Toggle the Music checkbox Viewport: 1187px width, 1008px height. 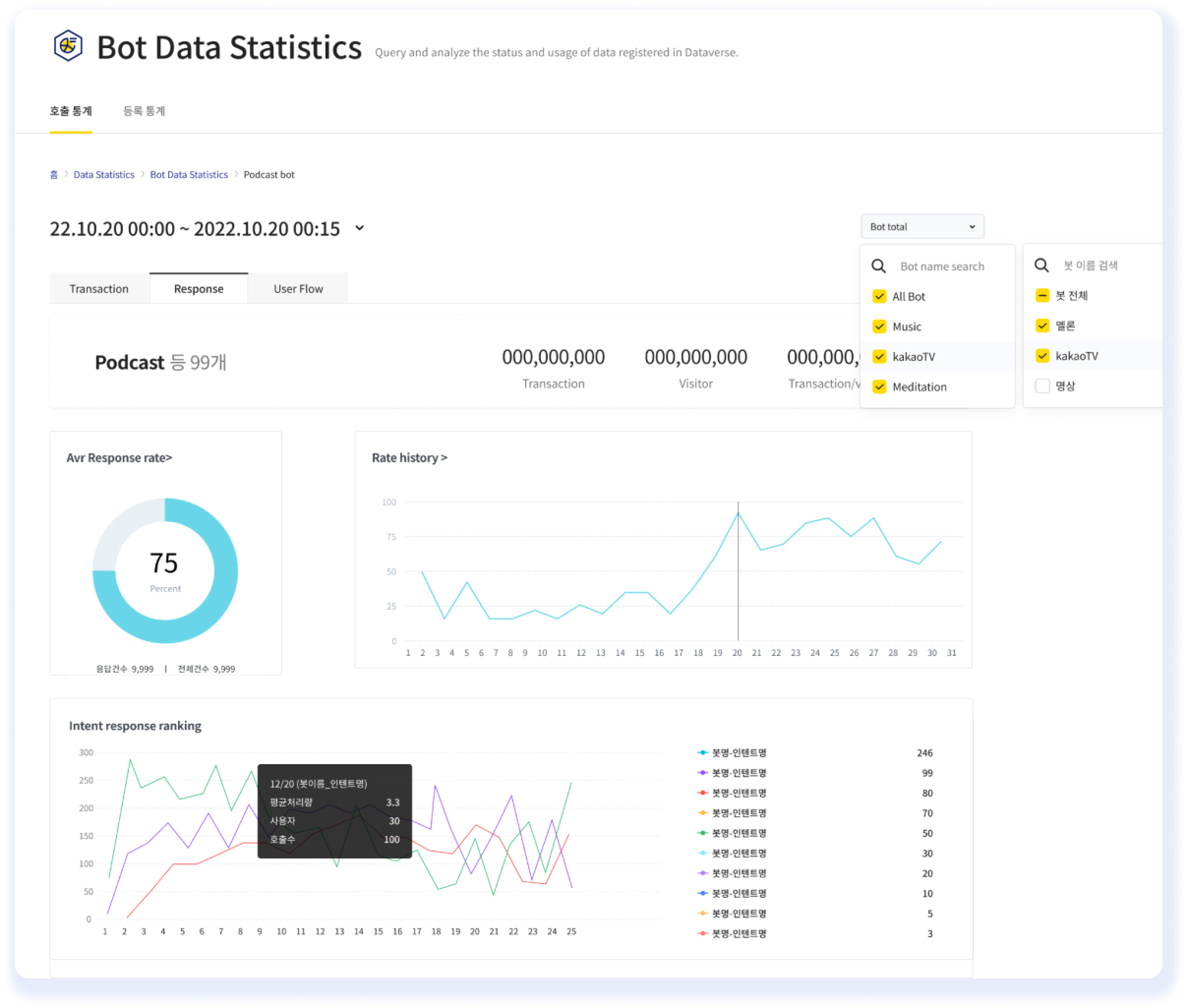coord(879,326)
